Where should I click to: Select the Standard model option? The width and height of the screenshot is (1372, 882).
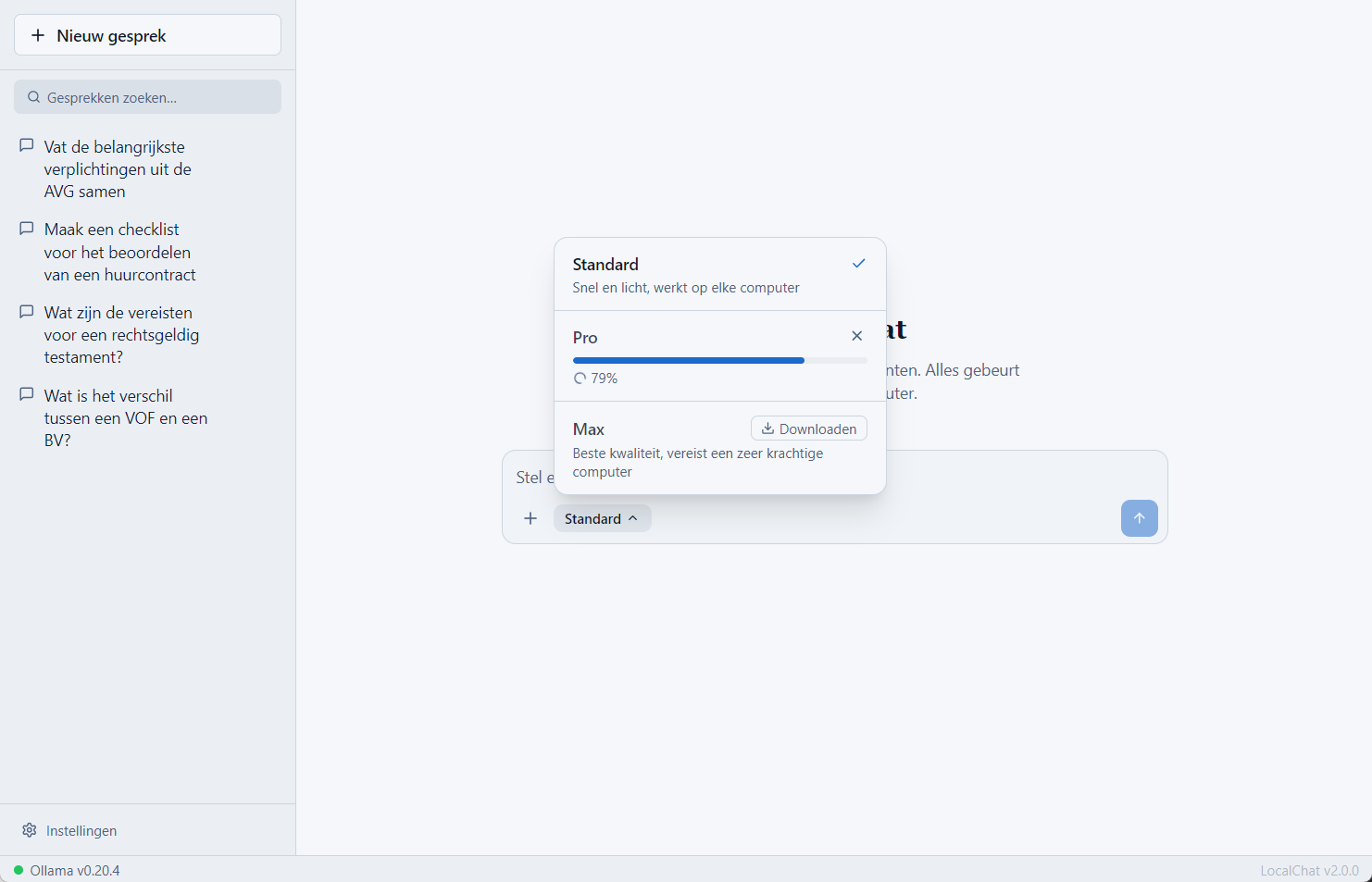coord(720,275)
